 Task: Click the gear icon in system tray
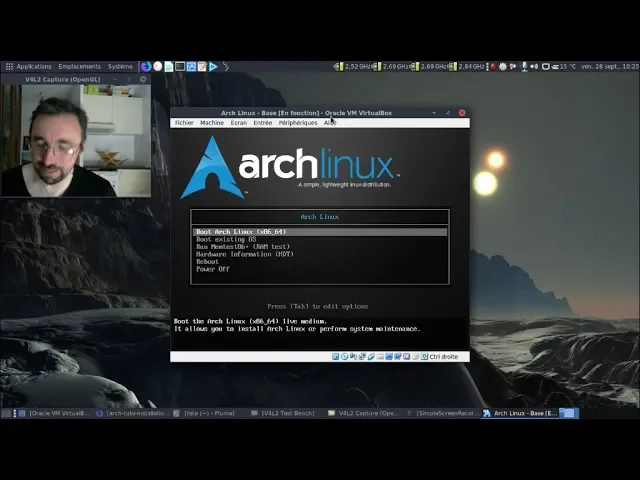503,67
